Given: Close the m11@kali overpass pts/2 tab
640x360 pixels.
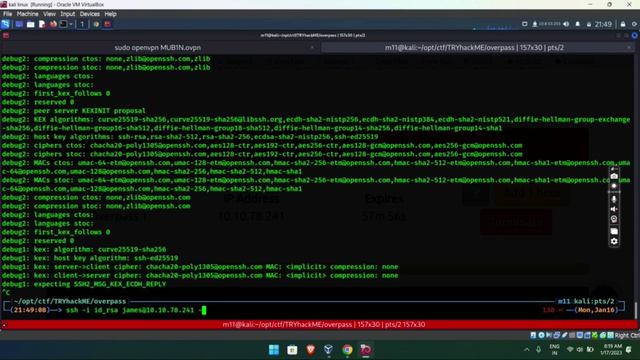Looking at the screenshot, I should pos(629,48).
